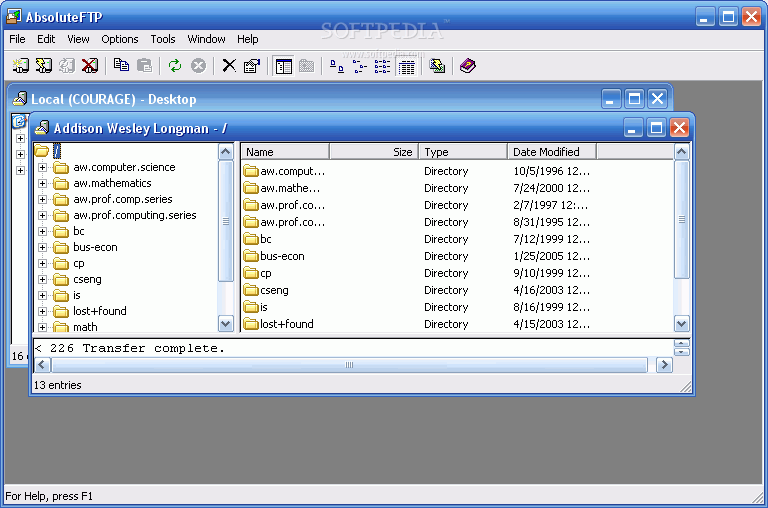Expand the cp tree node
Screen dimensions: 768x508
click(x=43, y=264)
